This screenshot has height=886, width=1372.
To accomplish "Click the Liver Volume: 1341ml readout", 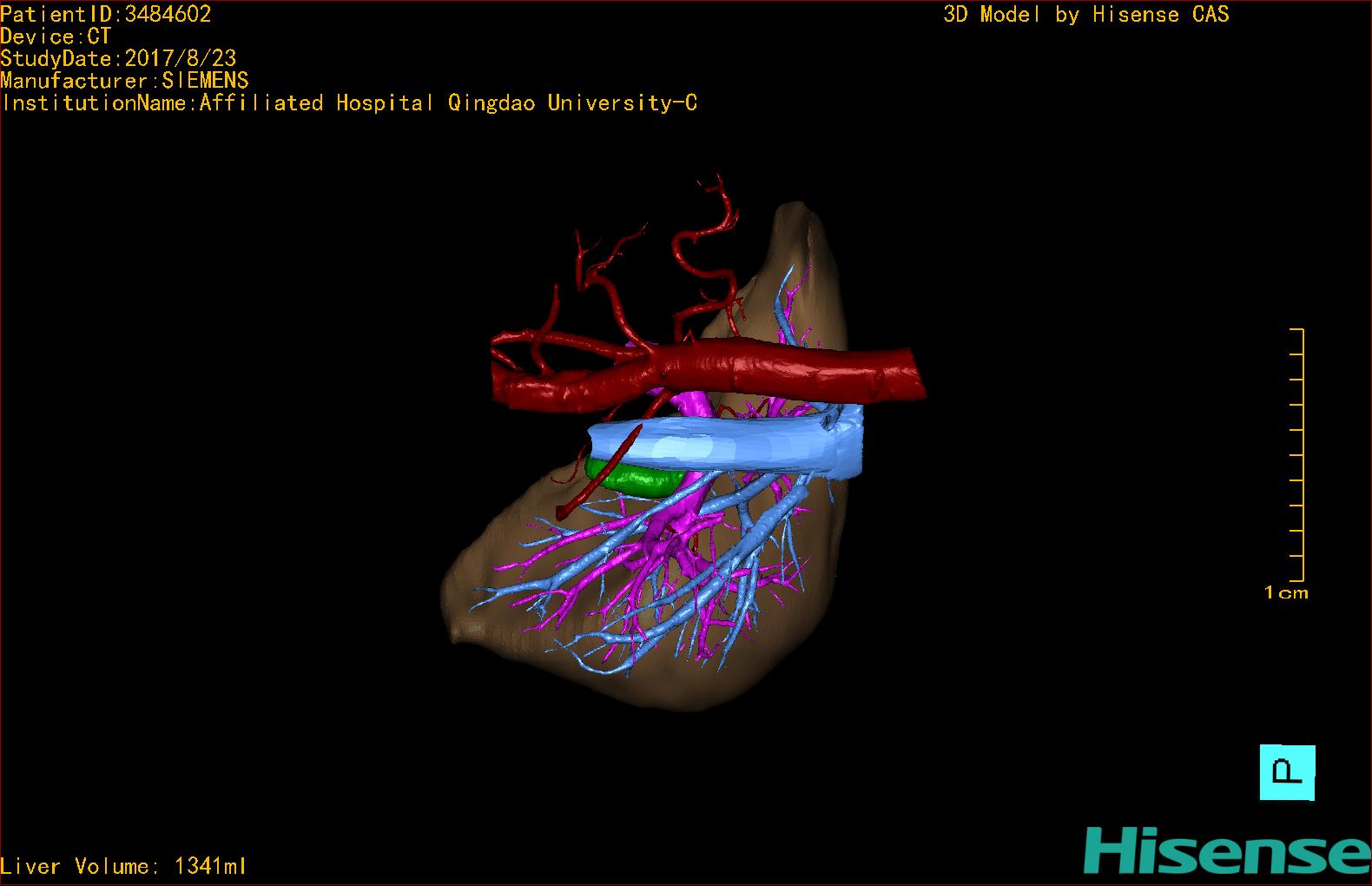I will click(x=123, y=866).
